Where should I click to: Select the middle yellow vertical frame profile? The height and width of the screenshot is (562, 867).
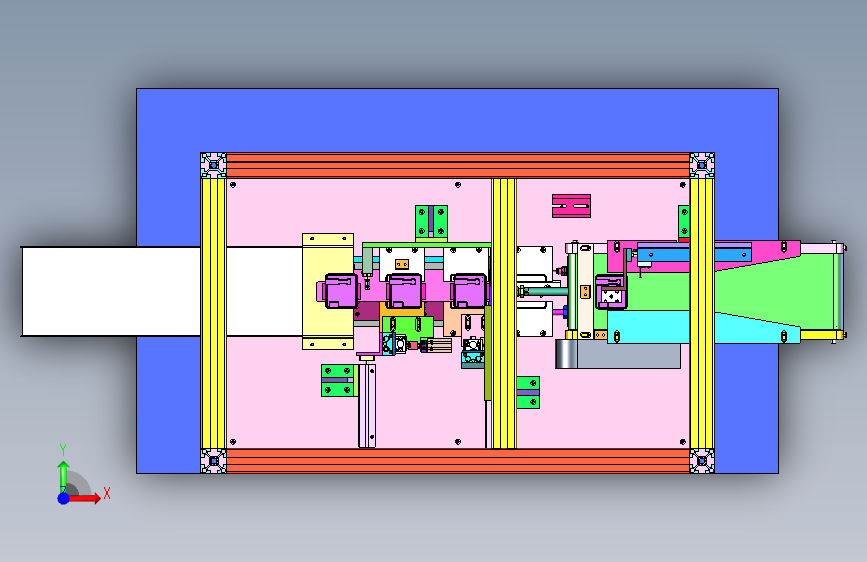pos(504,313)
